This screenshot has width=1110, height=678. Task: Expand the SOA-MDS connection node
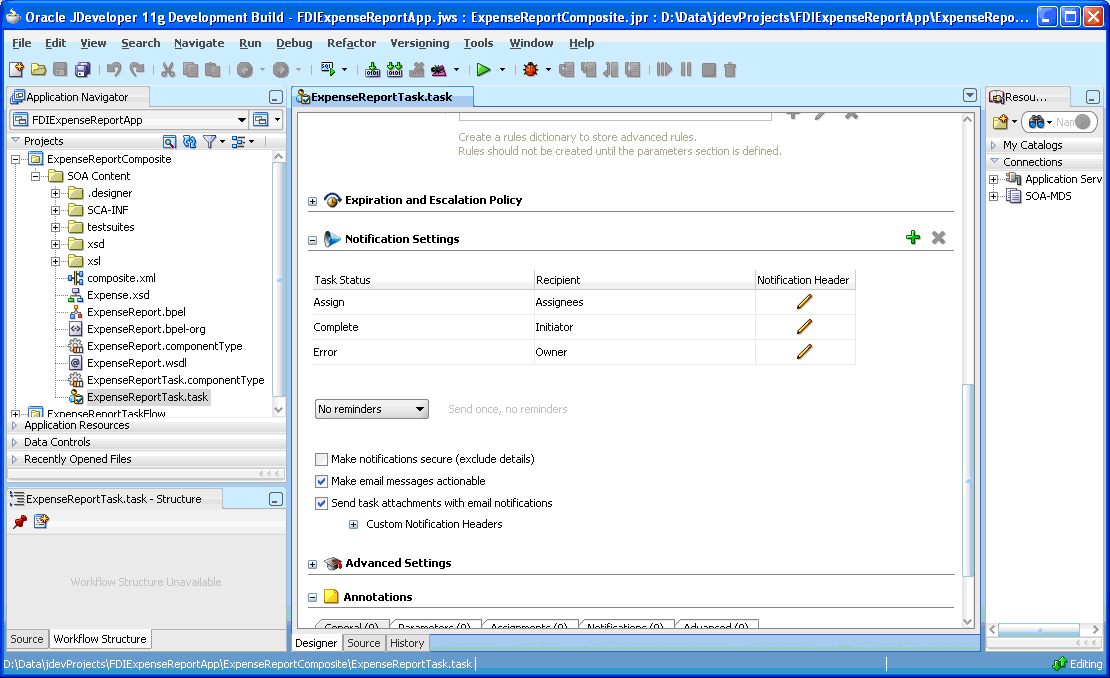[x=993, y=196]
